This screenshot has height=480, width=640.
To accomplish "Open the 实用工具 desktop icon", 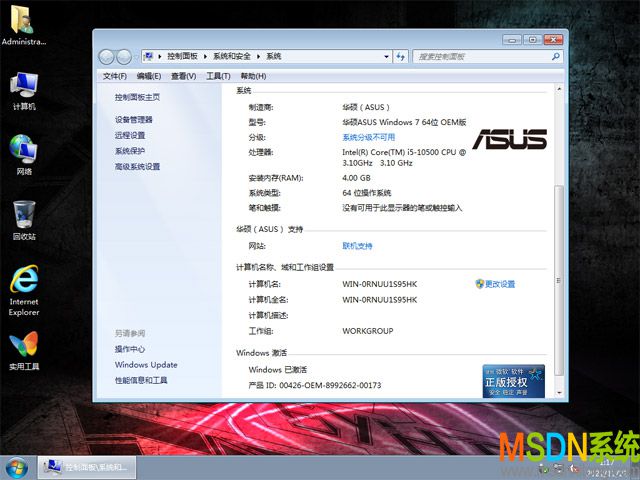I will 24,351.
